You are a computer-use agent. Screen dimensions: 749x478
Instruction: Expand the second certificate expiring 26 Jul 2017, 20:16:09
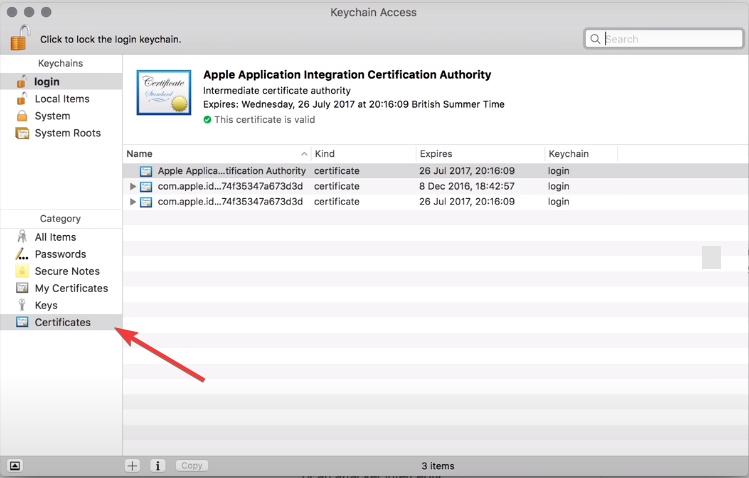click(133, 202)
